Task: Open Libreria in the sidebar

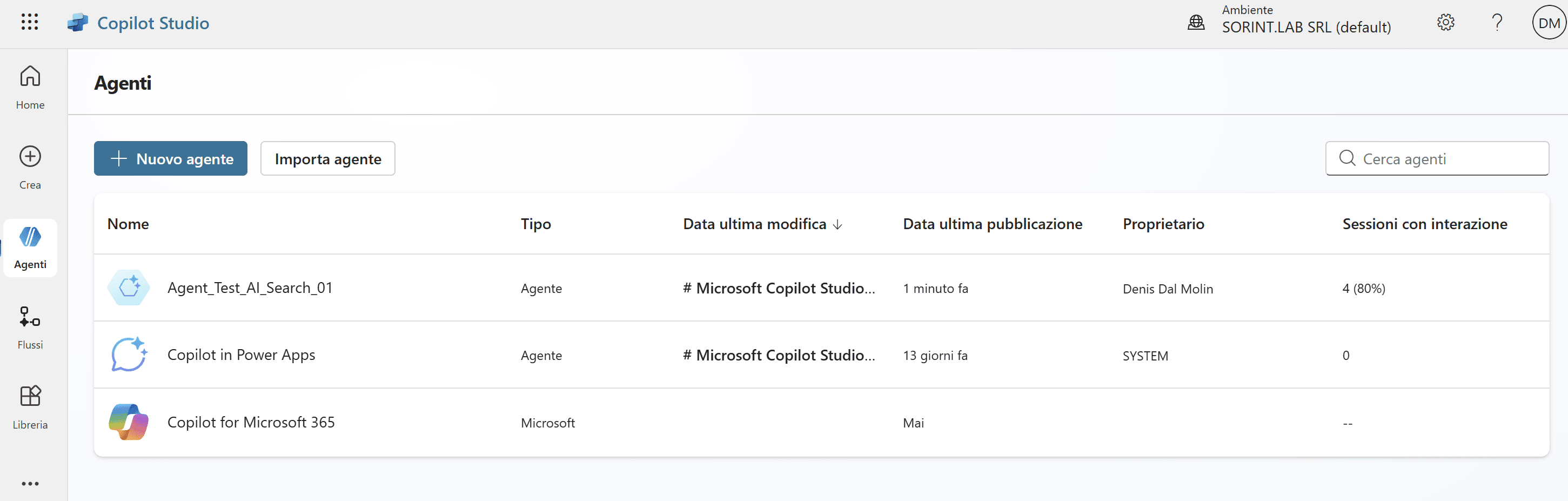Action: [x=30, y=408]
